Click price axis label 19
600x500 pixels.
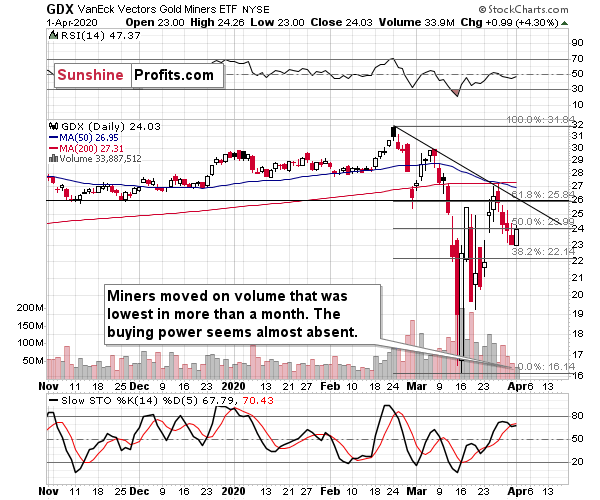pos(577,314)
